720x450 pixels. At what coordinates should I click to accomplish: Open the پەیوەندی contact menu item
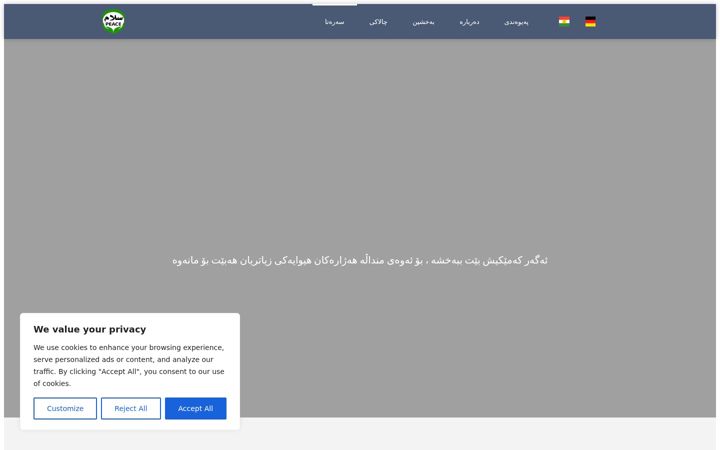tap(516, 22)
